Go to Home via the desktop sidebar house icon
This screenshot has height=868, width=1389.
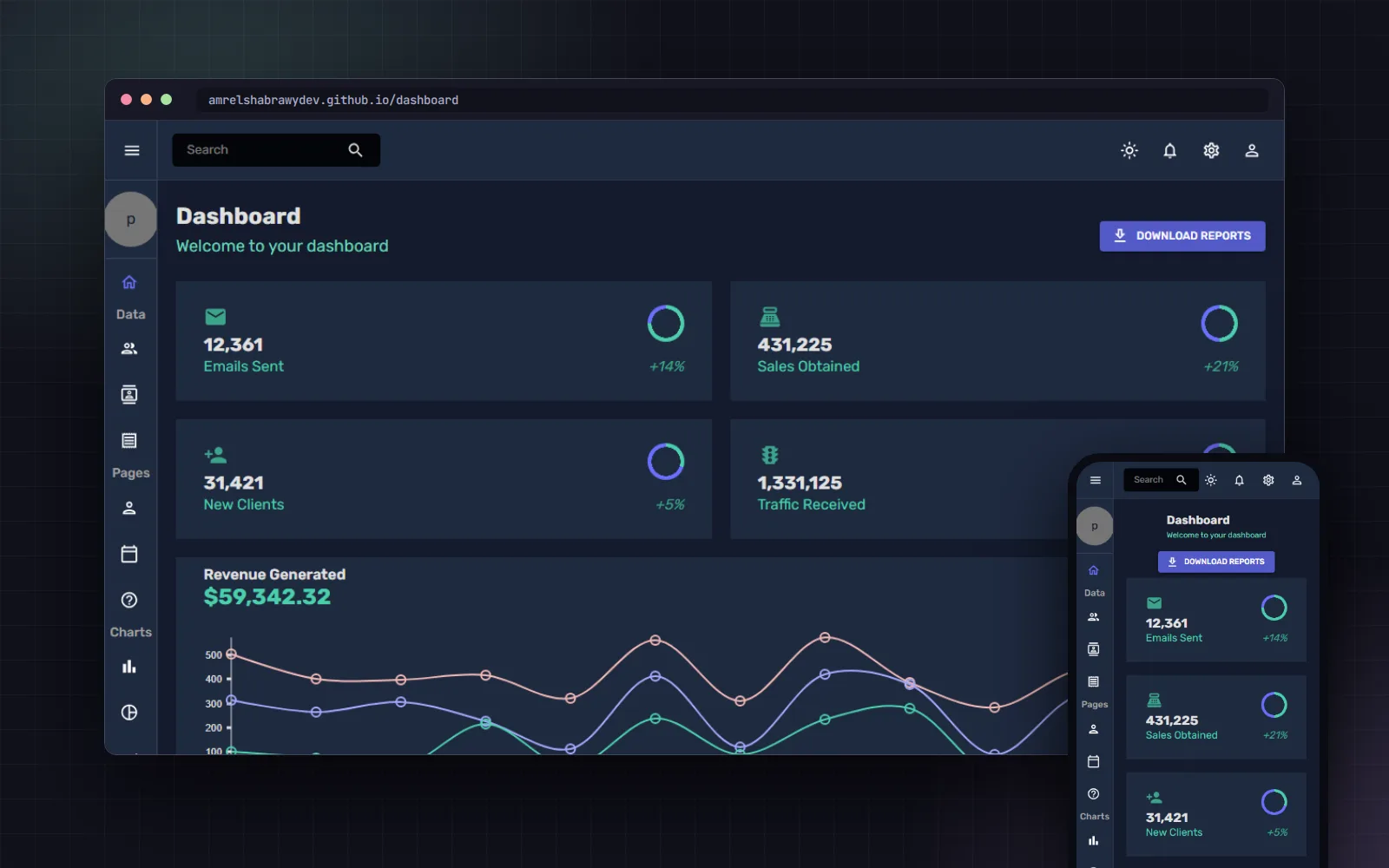[129, 282]
